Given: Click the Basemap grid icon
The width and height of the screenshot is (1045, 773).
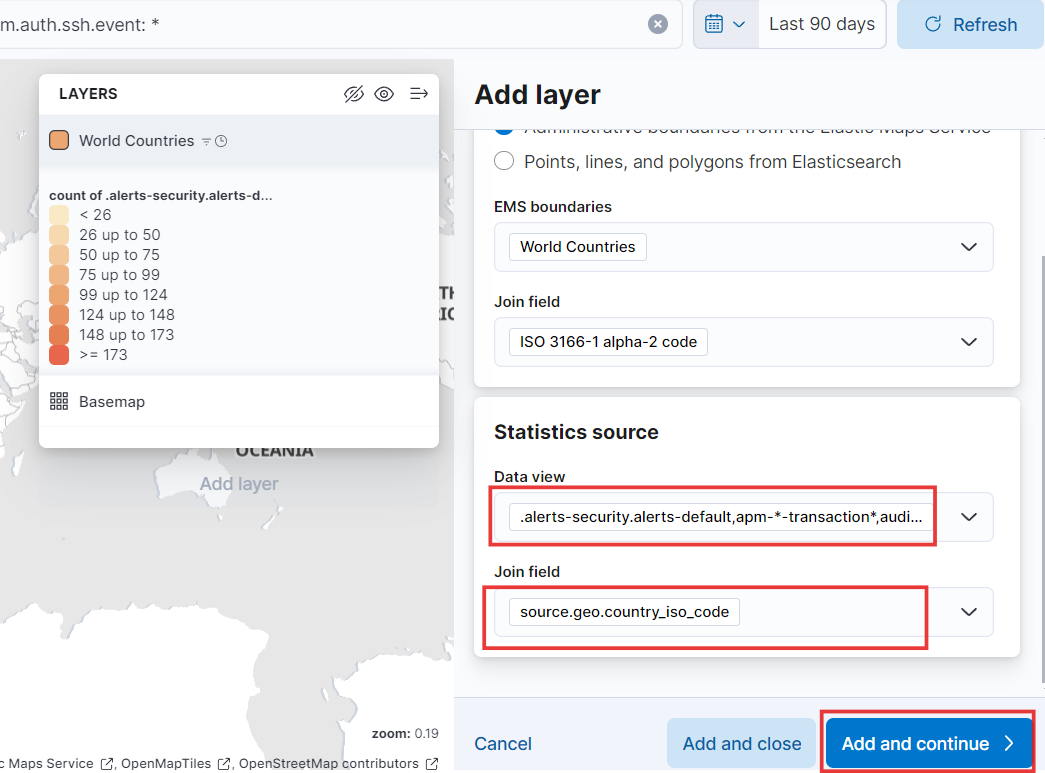Looking at the screenshot, I should [x=59, y=401].
